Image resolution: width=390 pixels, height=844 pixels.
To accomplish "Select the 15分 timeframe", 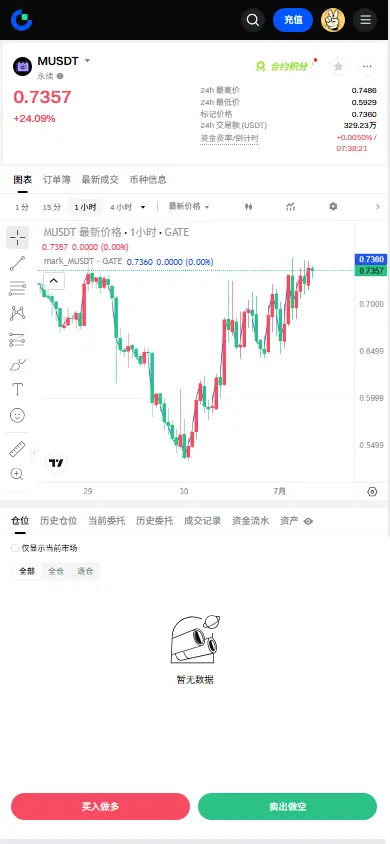I will (x=52, y=207).
